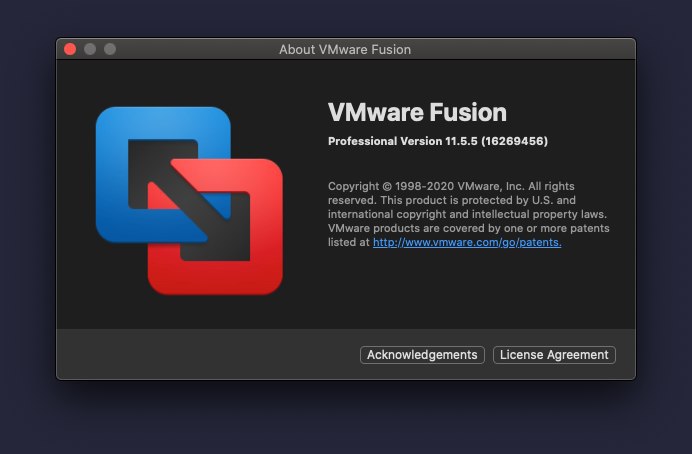Open the Acknowledgements button
692x454 pixels.
(422, 355)
